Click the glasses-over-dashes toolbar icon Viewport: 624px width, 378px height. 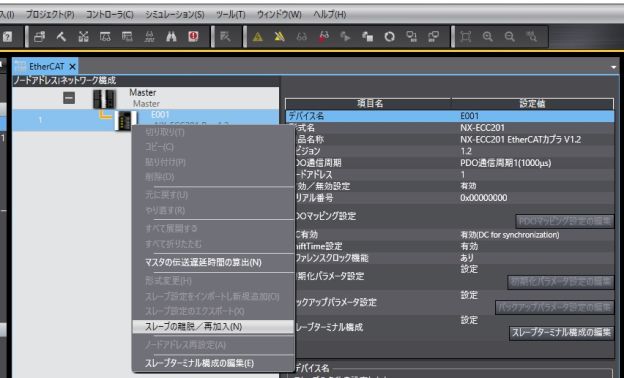pos(150,37)
